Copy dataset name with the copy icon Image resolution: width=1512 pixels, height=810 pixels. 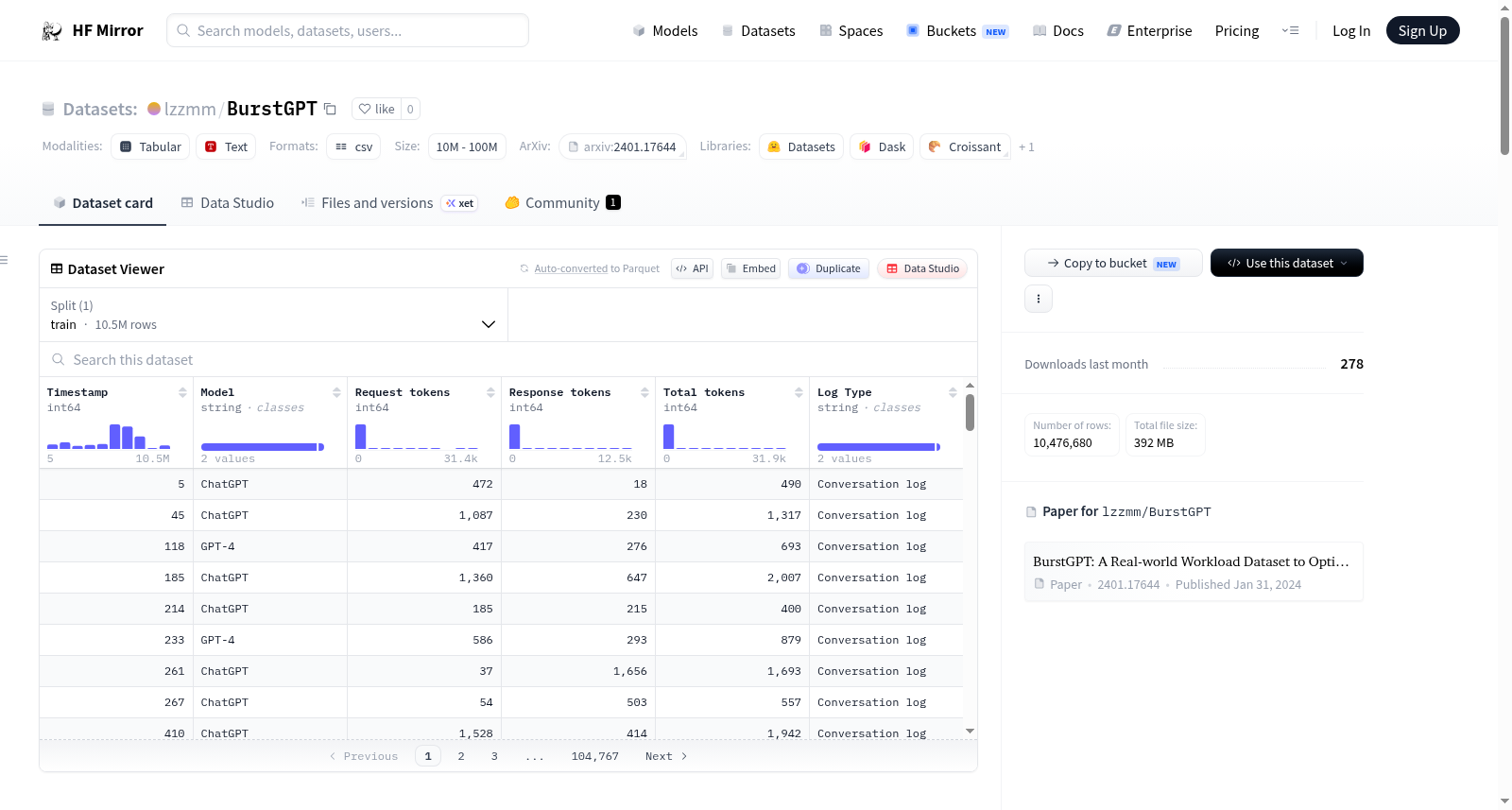coord(330,109)
